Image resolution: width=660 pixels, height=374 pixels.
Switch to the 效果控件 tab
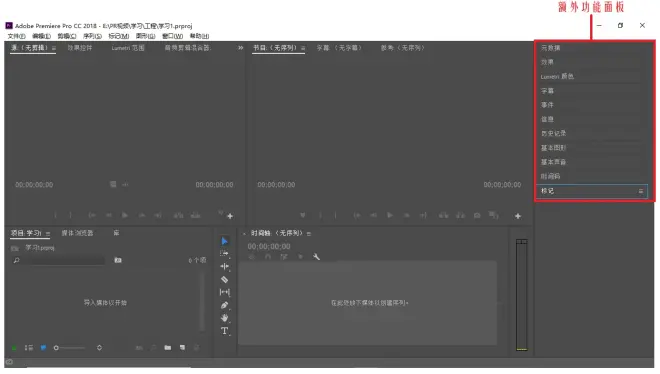point(80,48)
